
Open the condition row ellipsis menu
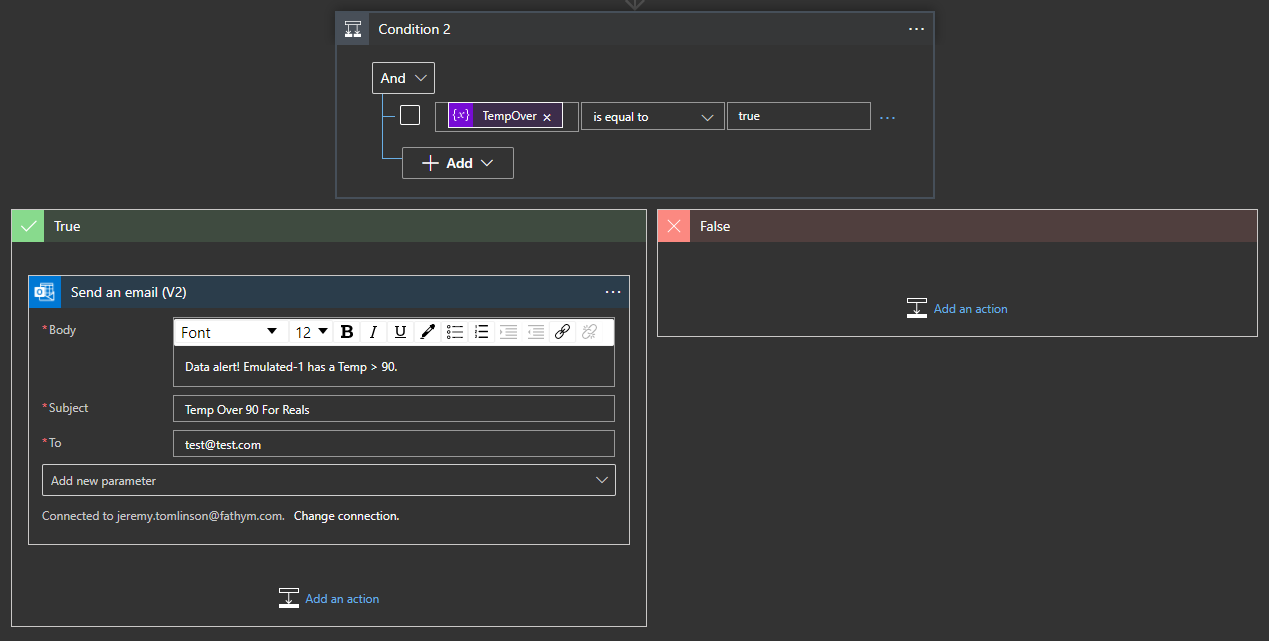click(887, 117)
